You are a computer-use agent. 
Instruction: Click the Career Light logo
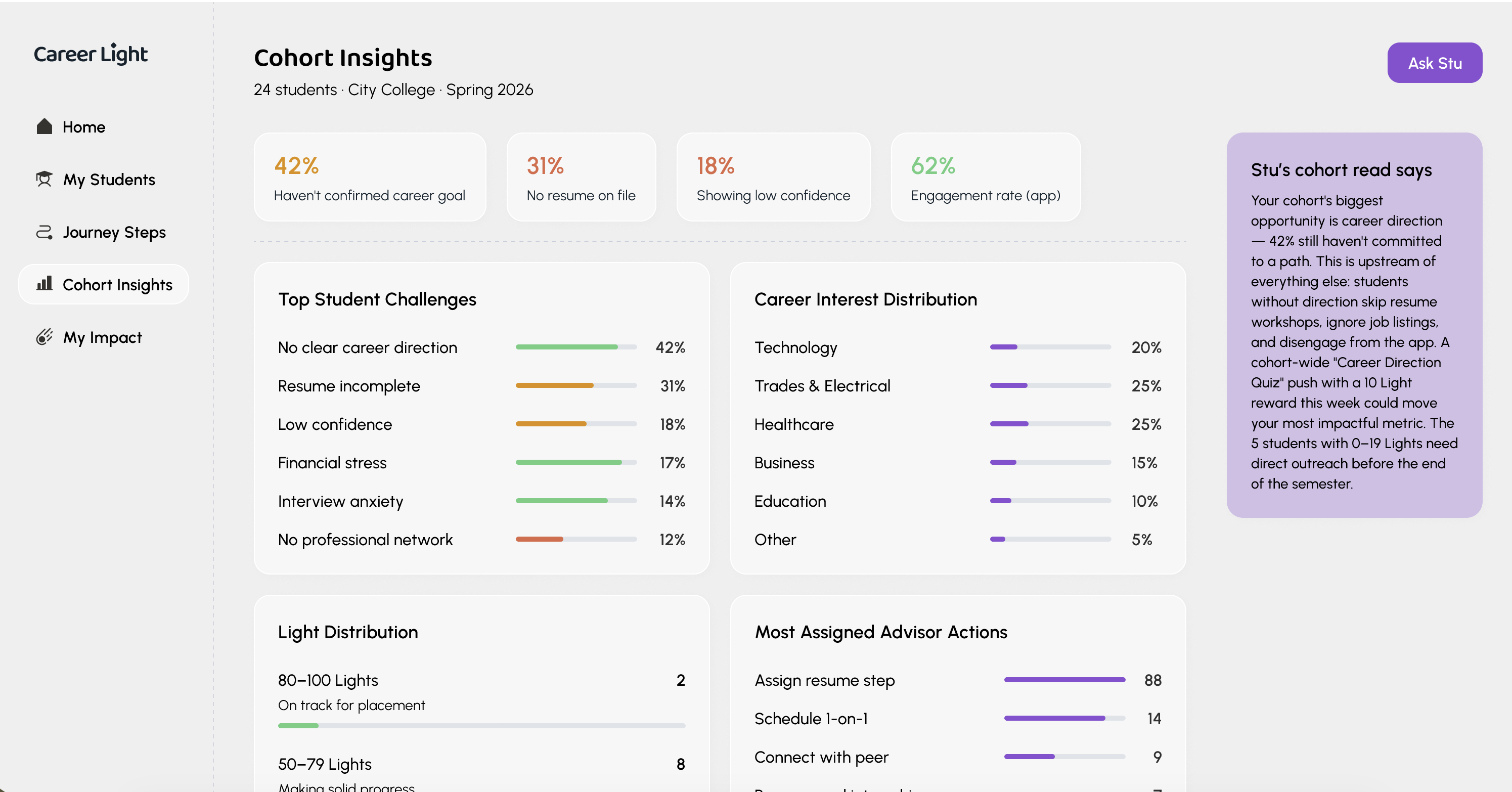(x=91, y=54)
